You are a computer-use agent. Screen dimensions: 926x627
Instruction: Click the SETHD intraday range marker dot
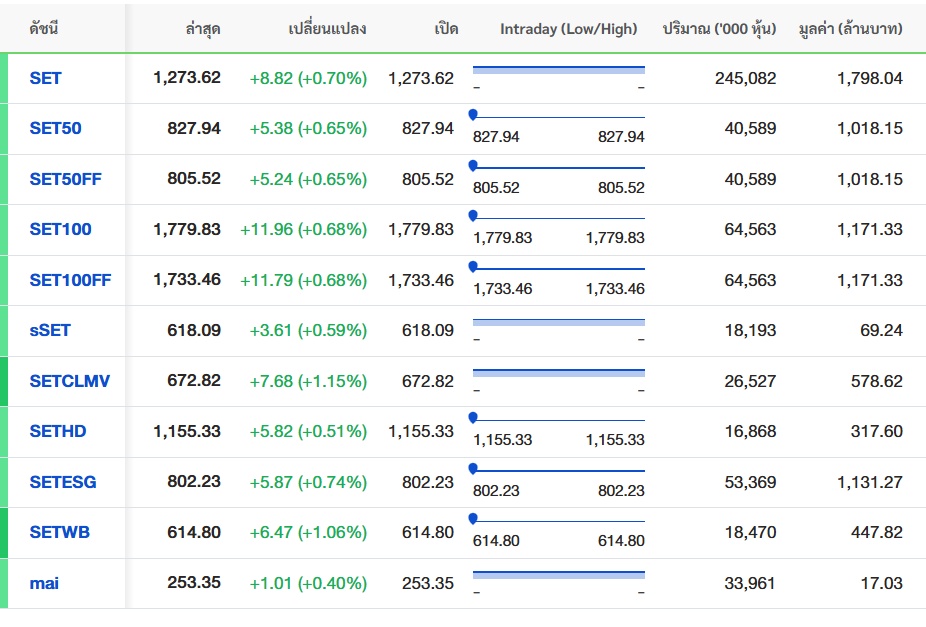473,418
